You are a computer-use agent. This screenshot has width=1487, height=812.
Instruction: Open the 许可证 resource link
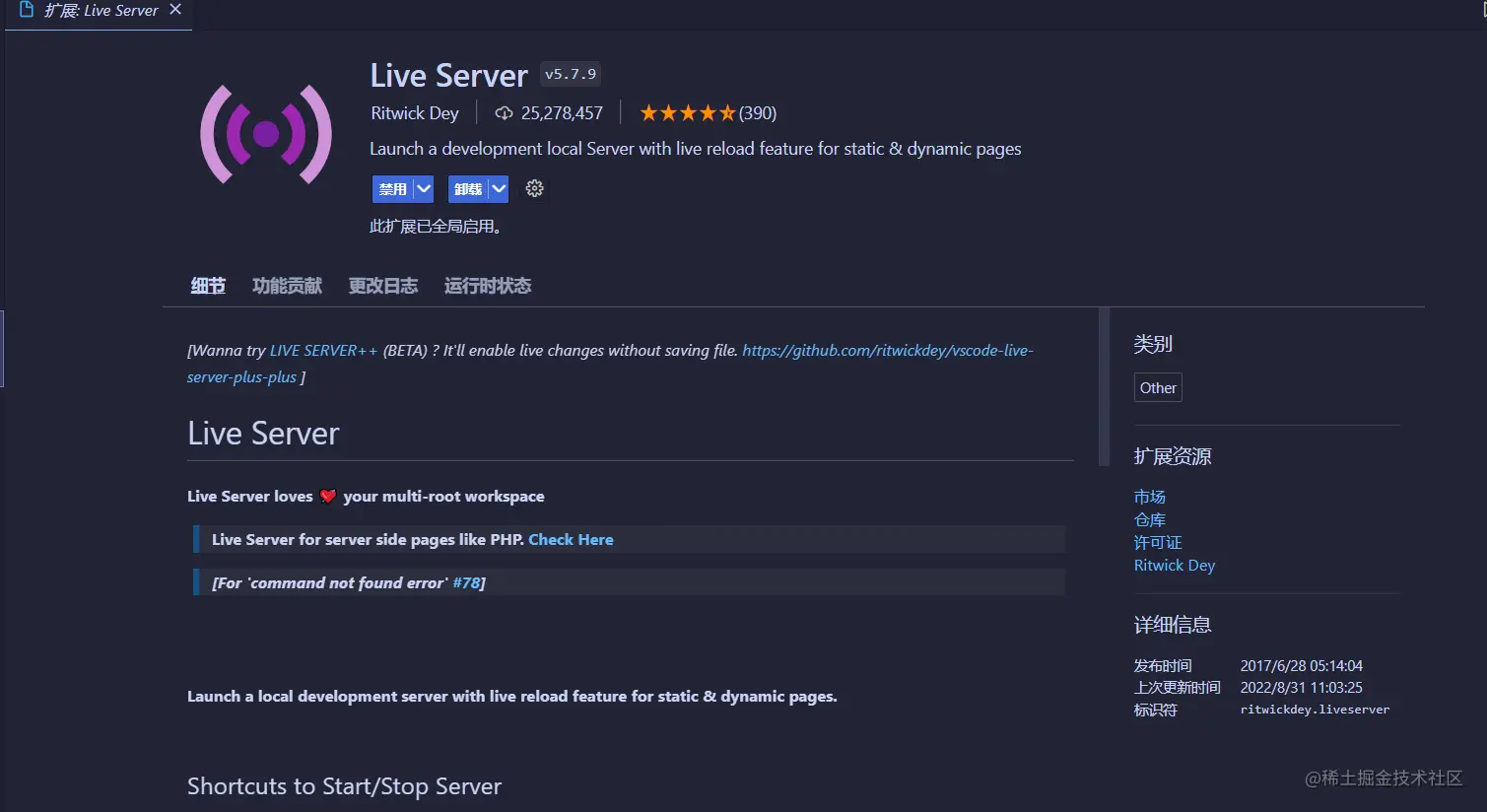pyautogui.click(x=1158, y=542)
